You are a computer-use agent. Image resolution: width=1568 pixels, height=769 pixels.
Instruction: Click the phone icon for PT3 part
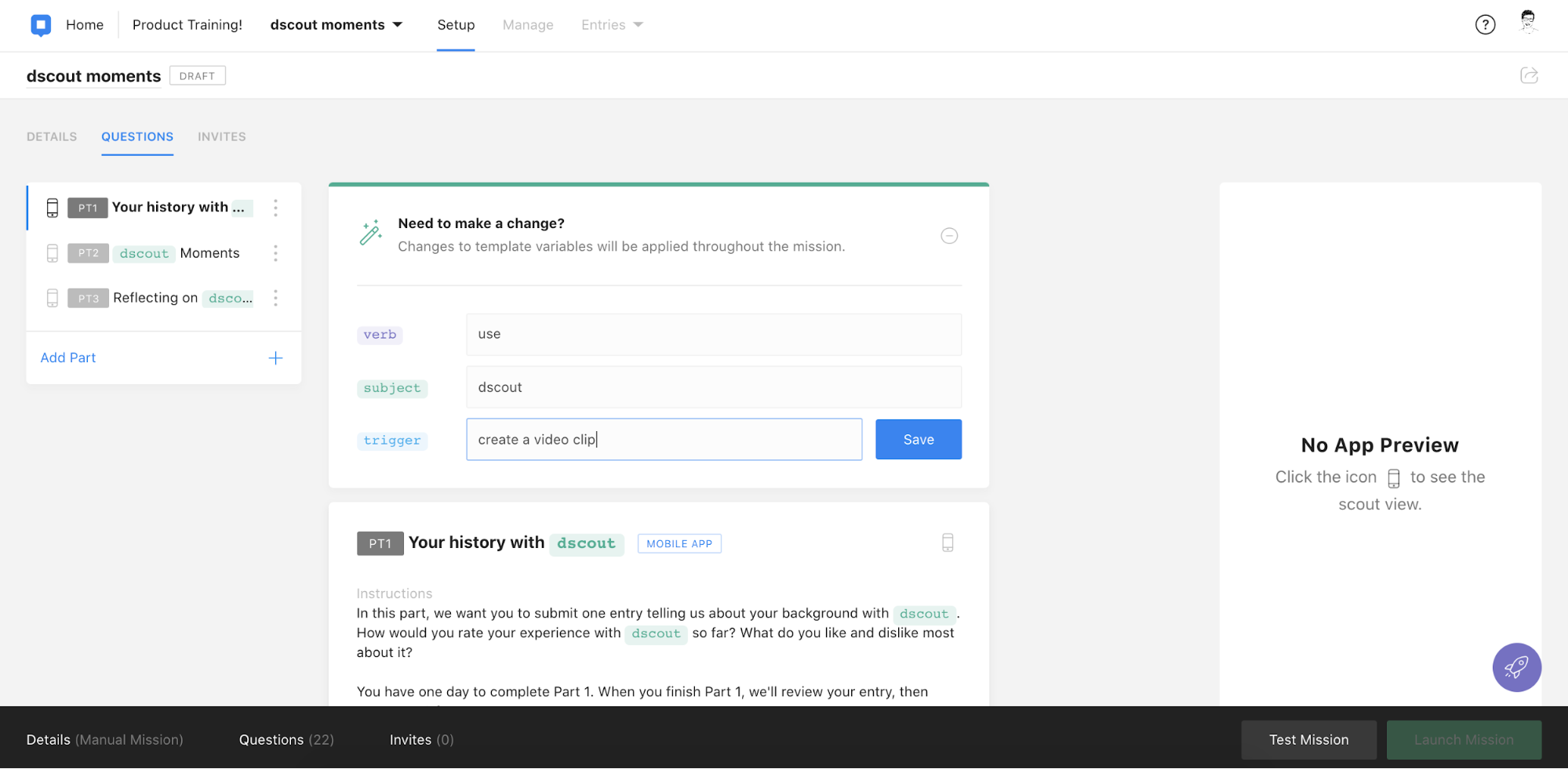pos(53,298)
